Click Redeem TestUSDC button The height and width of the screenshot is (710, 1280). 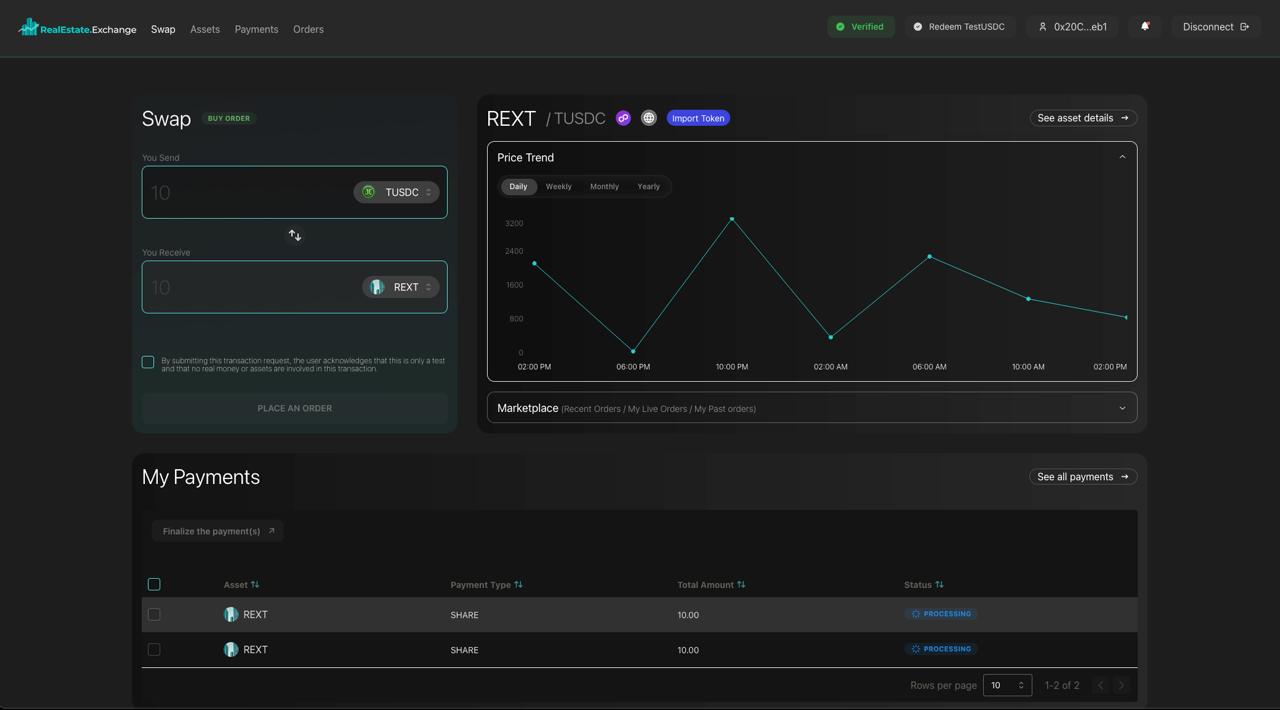pyautogui.click(x=960, y=27)
